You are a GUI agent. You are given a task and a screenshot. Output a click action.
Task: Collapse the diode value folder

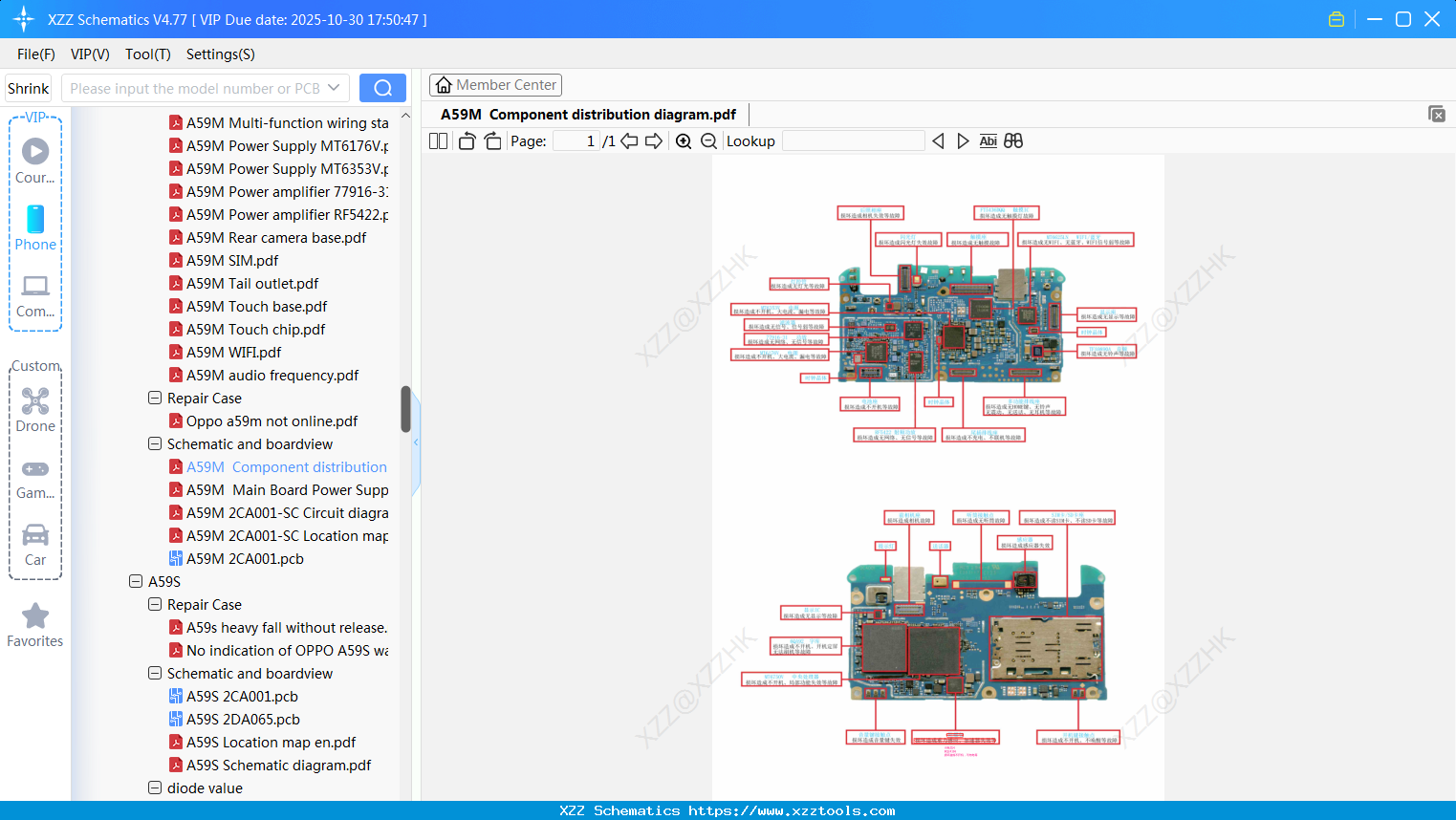pos(155,788)
